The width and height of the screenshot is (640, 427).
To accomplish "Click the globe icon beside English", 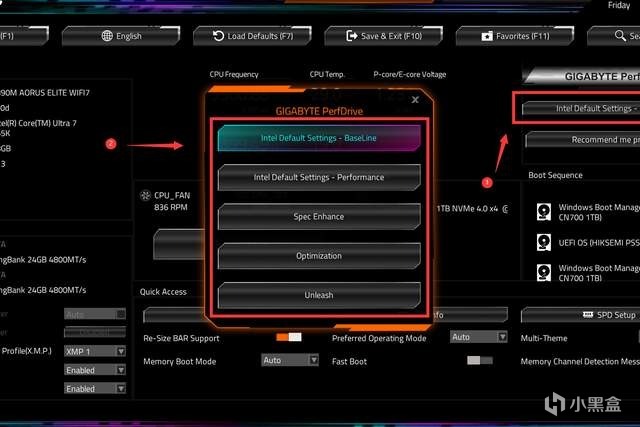I will (x=107, y=36).
